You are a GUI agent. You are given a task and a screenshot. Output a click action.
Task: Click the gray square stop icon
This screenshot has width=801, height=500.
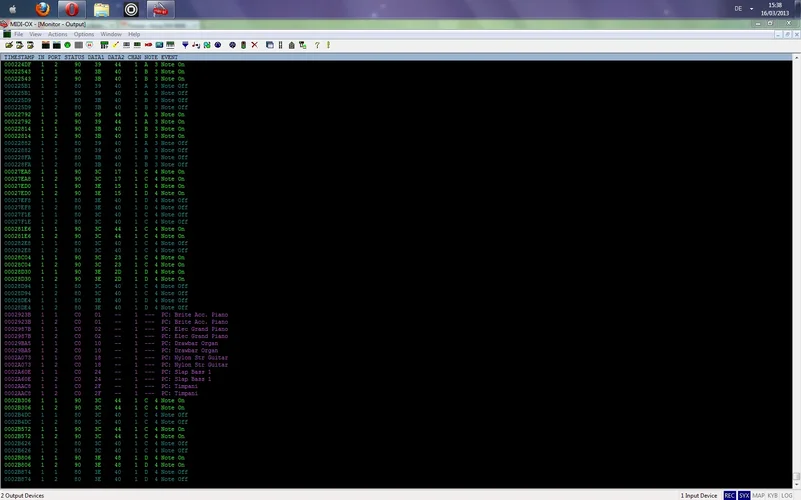click(x=78, y=45)
